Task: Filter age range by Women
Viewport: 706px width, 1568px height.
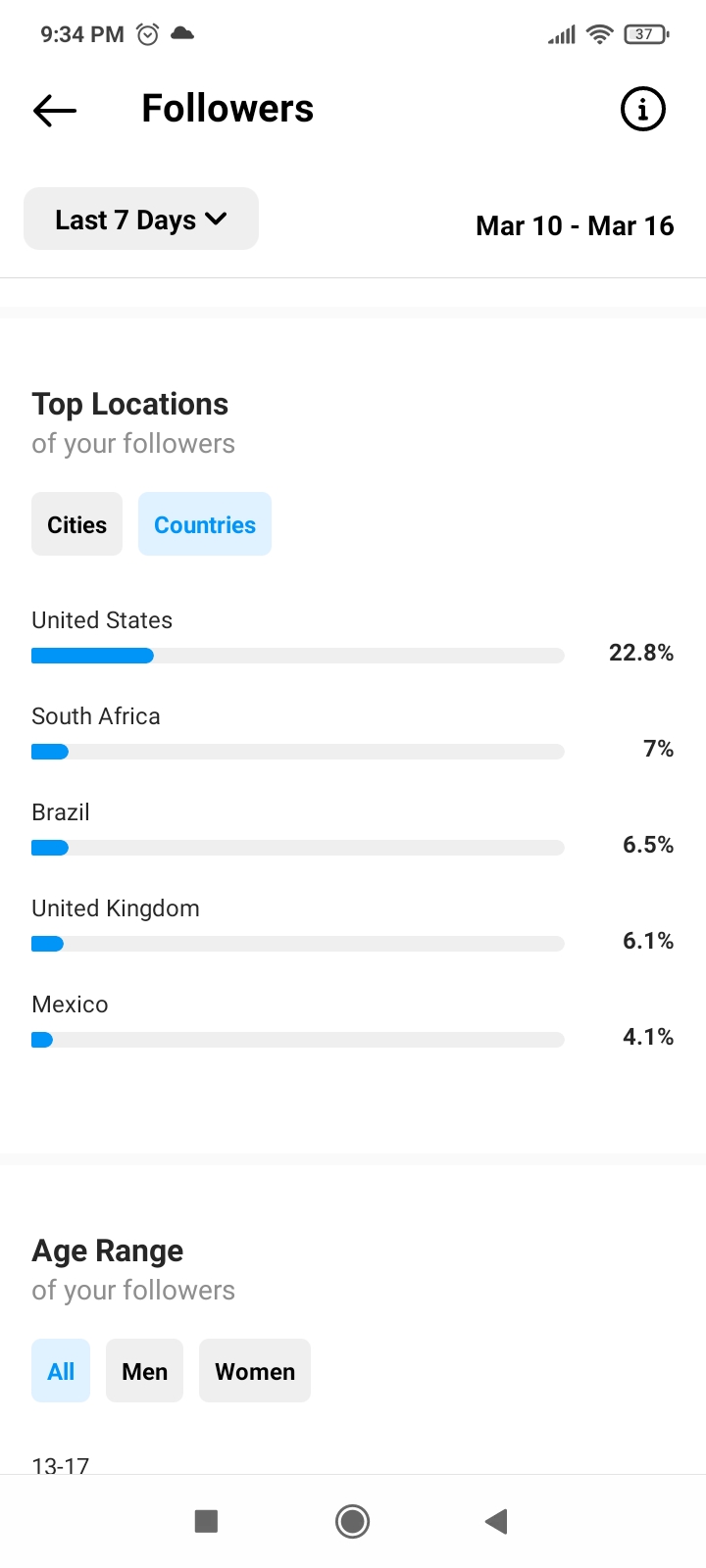Action: [x=255, y=1371]
